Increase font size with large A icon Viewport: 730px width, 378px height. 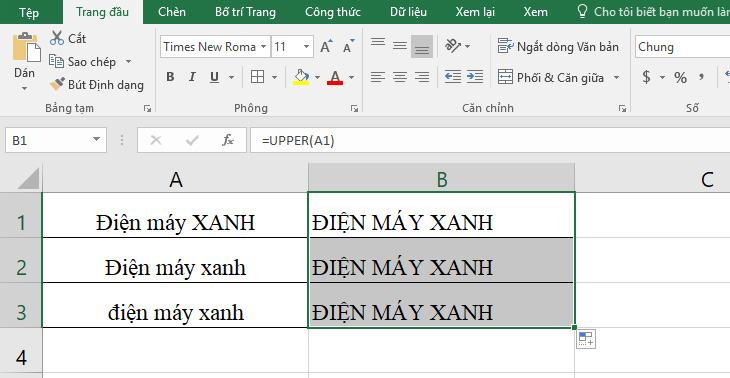[326, 47]
